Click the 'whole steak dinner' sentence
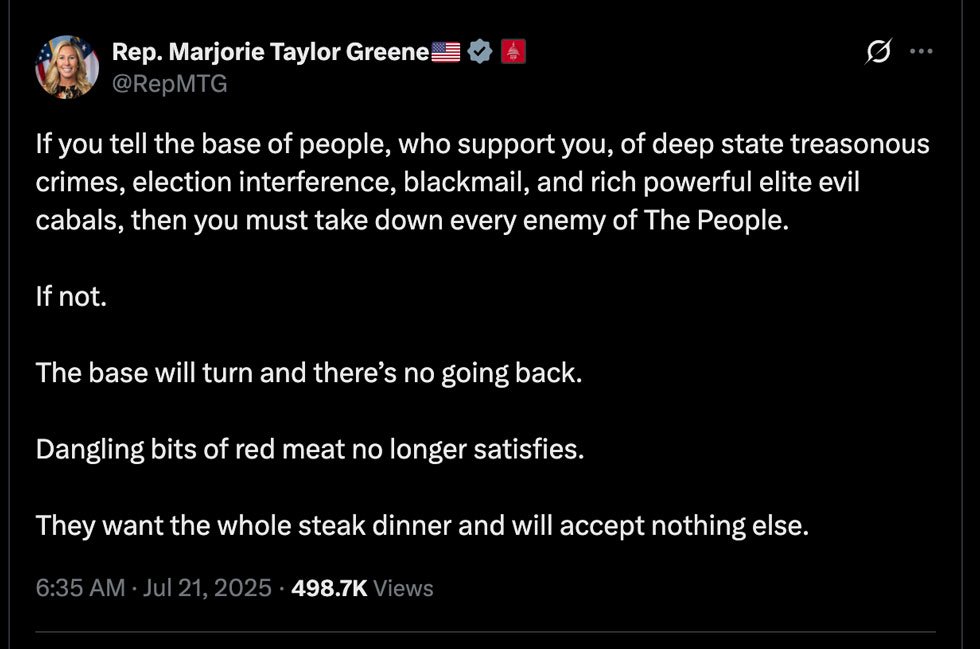 pyautogui.click(x=422, y=525)
